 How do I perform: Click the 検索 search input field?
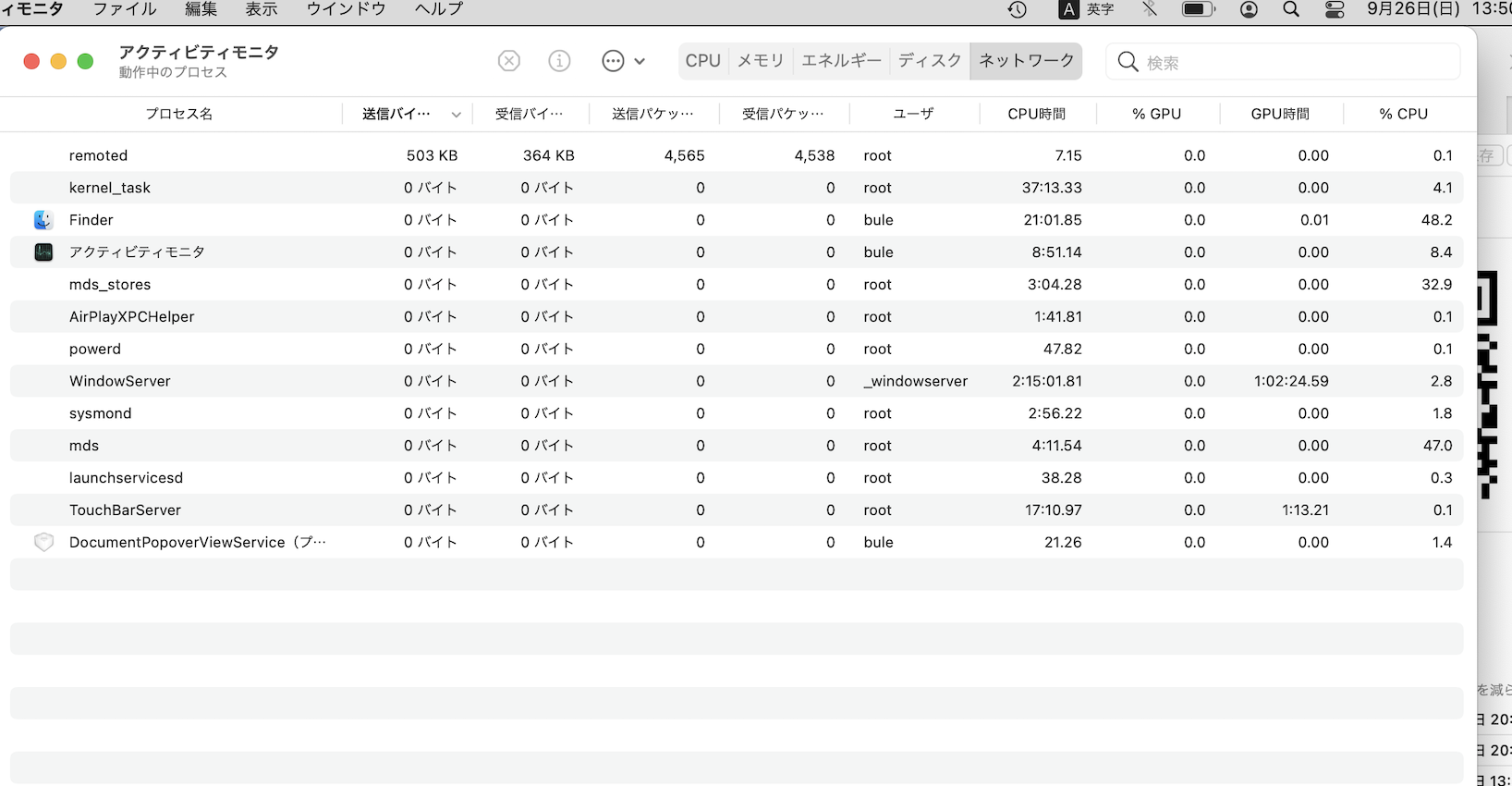tap(1283, 62)
